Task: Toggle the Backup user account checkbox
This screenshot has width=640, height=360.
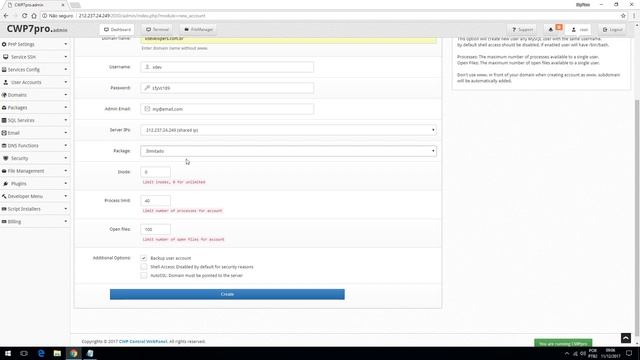Action: pos(144,258)
